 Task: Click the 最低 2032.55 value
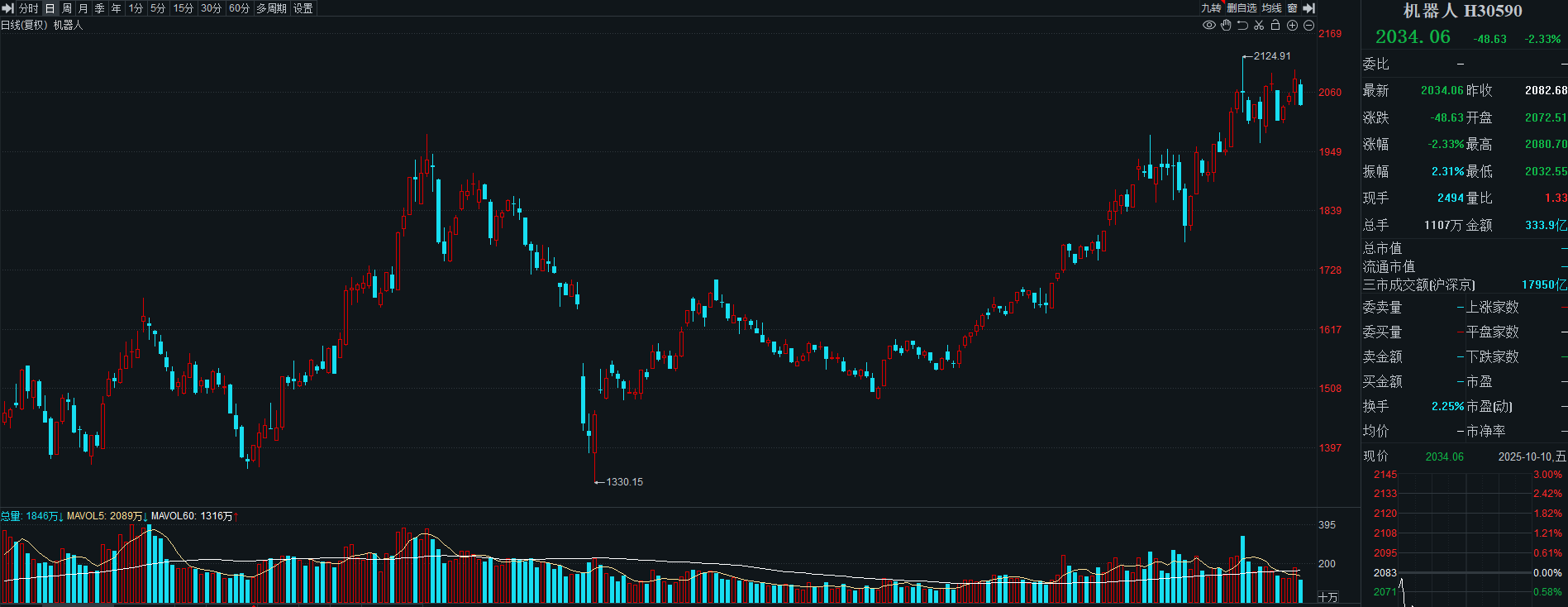pos(1546,171)
